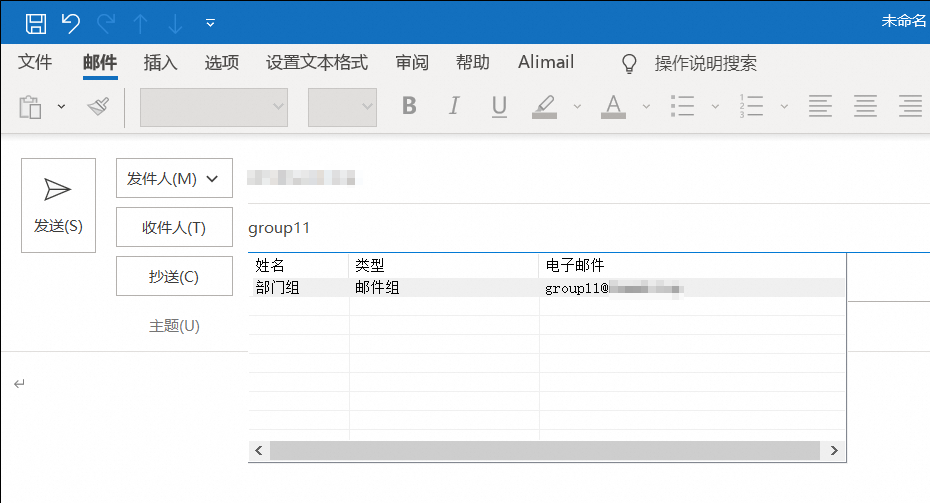
Task: Click the Format Painter brush icon
Action: (x=97, y=106)
